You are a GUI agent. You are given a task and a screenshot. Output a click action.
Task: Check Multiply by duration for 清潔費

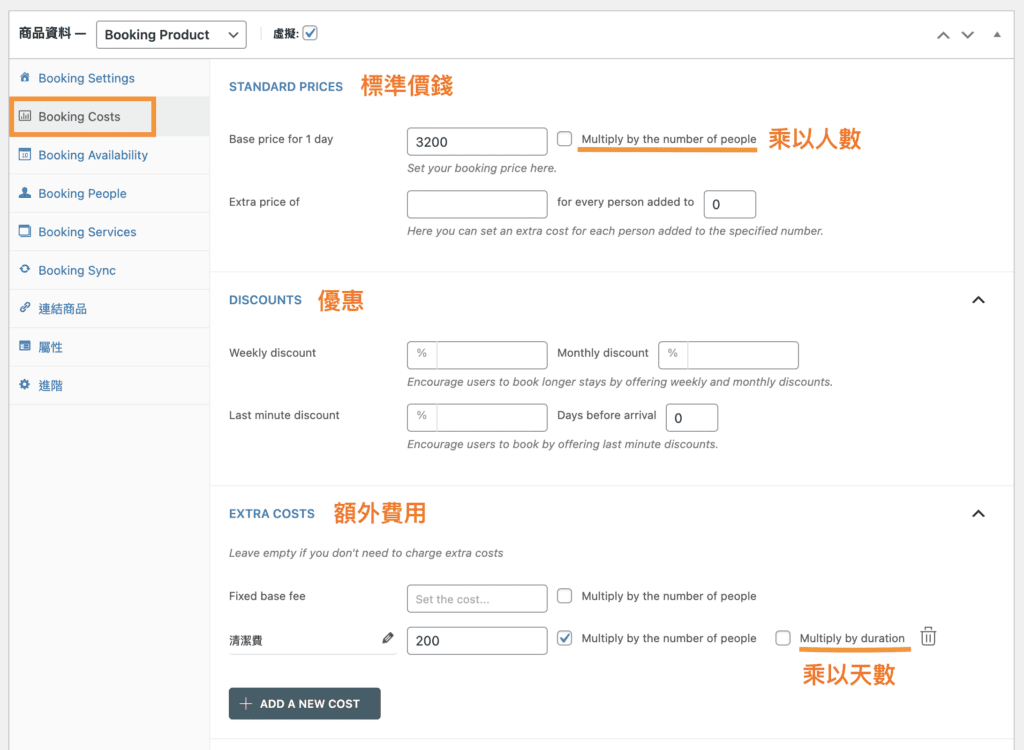[x=783, y=637]
